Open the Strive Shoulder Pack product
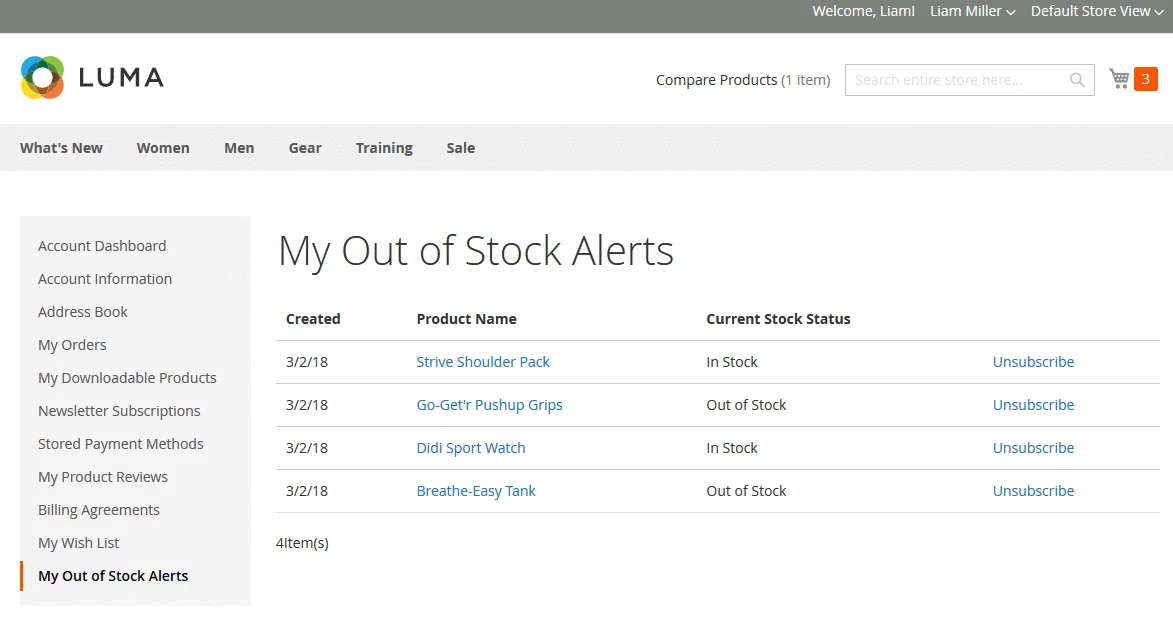The width and height of the screenshot is (1173, 631). (x=483, y=362)
